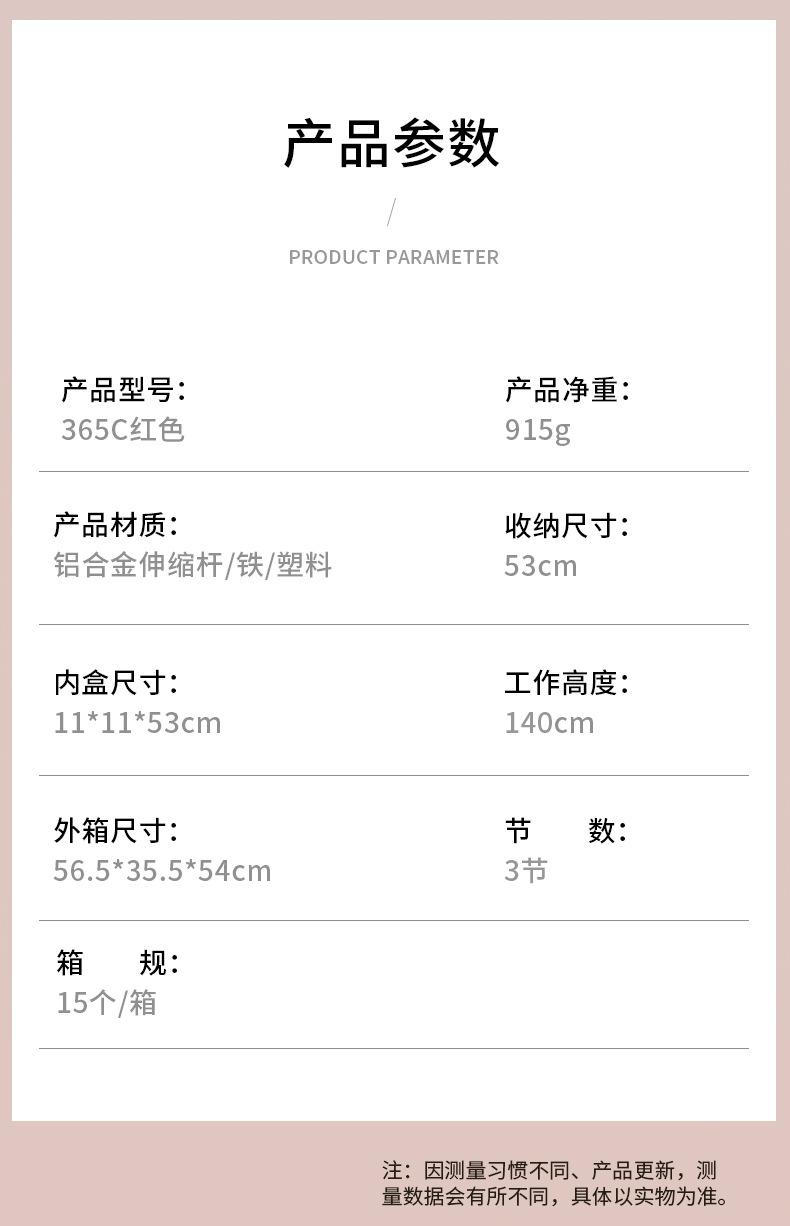Click the 15个/箱 packing quantity value

click(106, 1002)
